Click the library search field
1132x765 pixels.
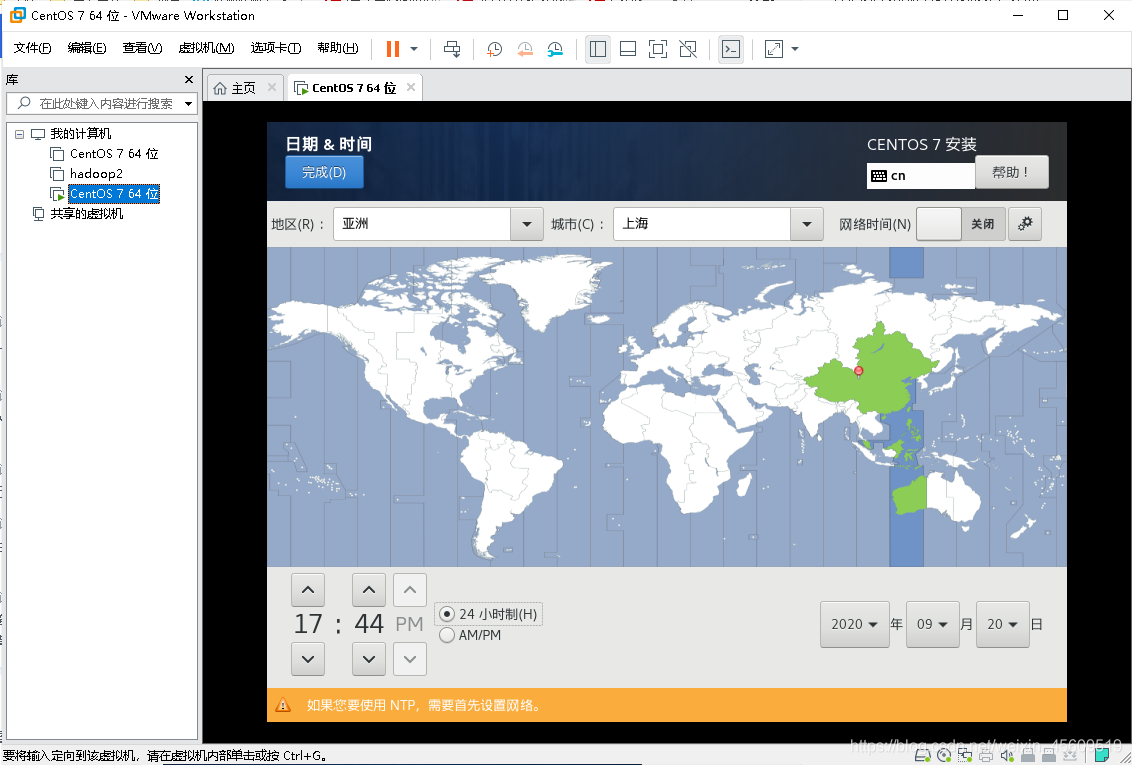pyautogui.click(x=101, y=103)
